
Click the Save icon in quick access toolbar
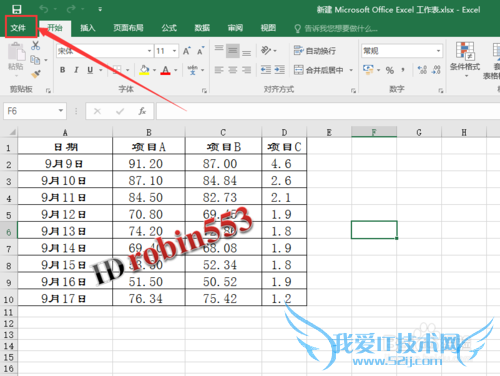(17, 9)
